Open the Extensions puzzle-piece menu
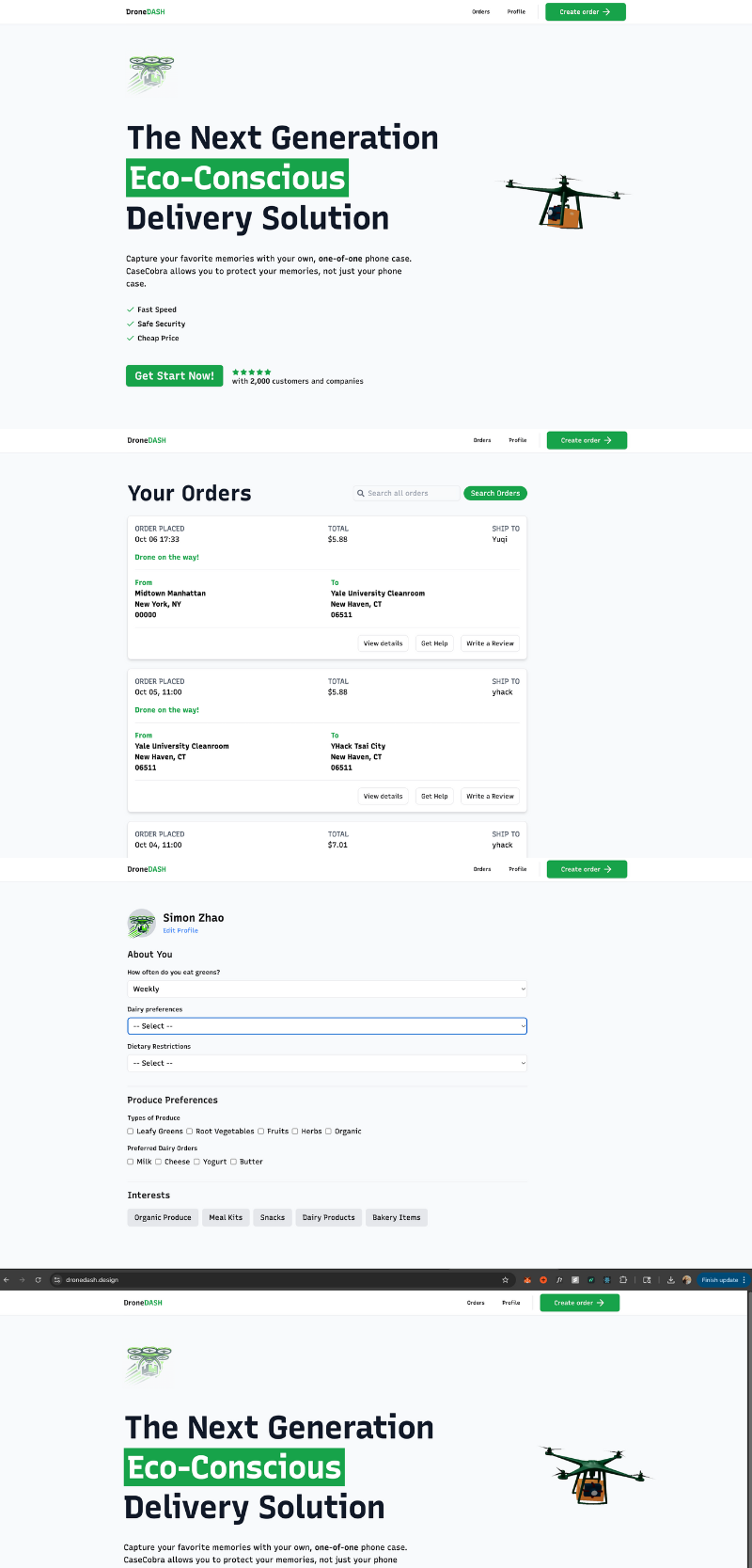The width and height of the screenshot is (752, 1568). pos(623,1280)
